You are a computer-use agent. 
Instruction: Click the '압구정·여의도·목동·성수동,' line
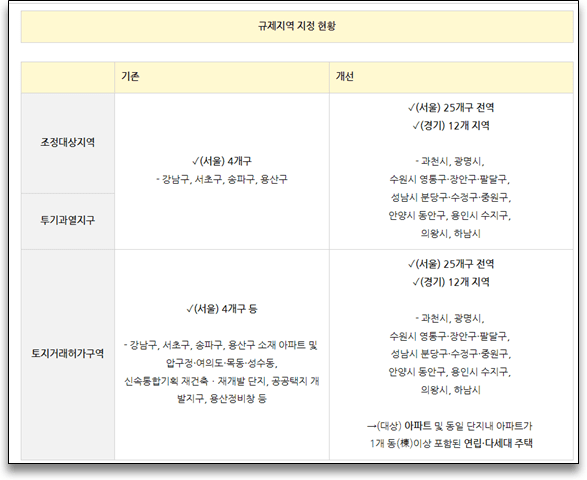[x=222, y=363]
